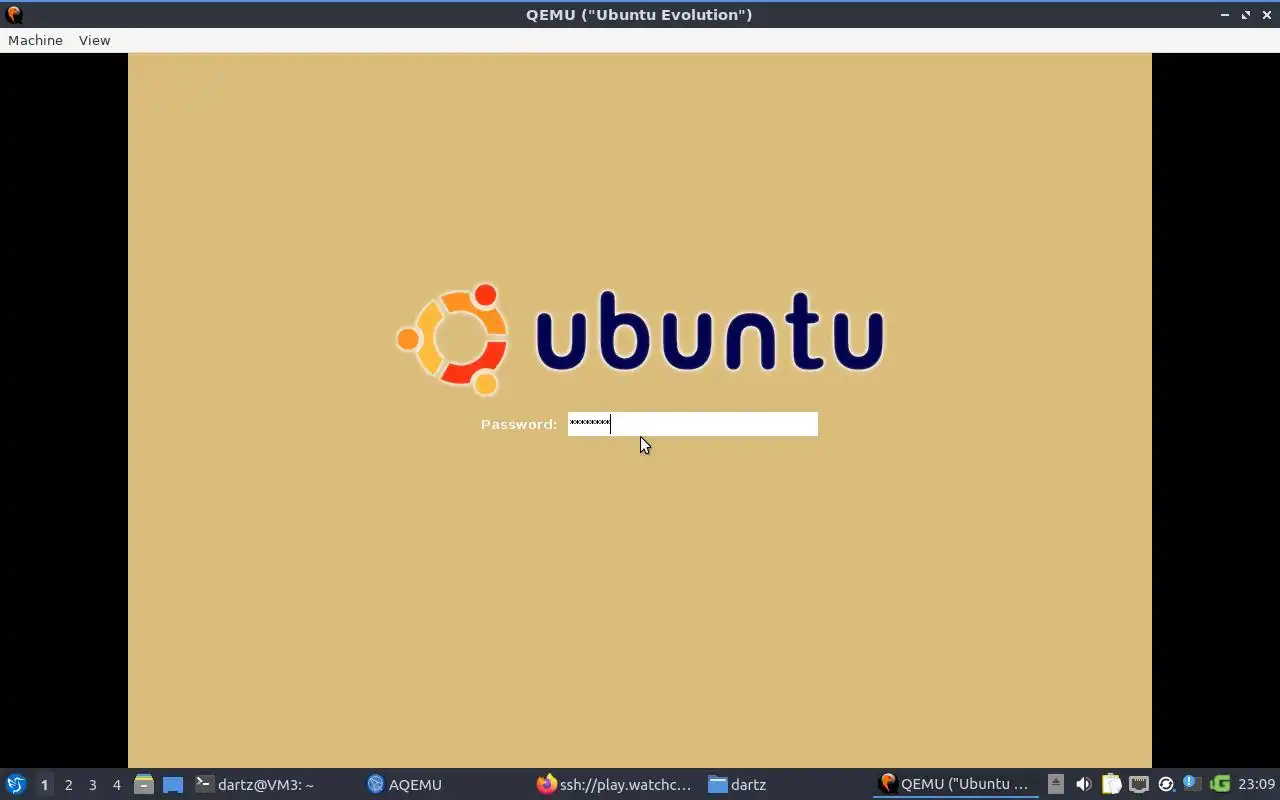Open the clipboard manager tray icon

tap(1111, 784)
